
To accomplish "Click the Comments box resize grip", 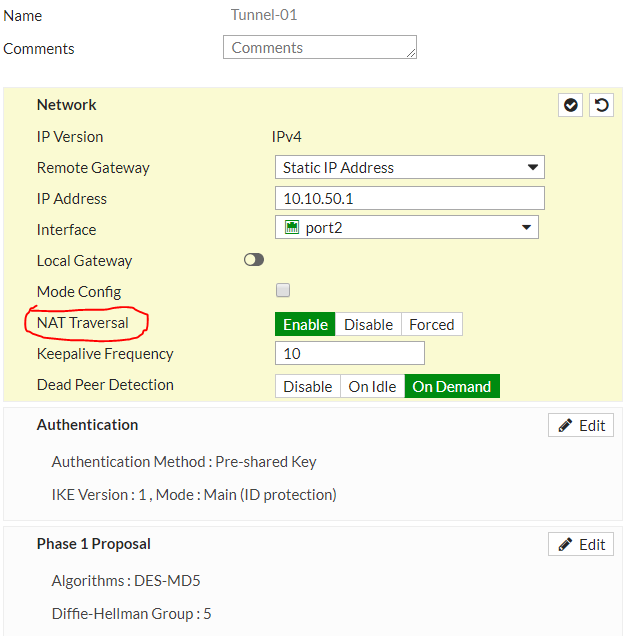I will pyautogui.click(x=411, y=53).
